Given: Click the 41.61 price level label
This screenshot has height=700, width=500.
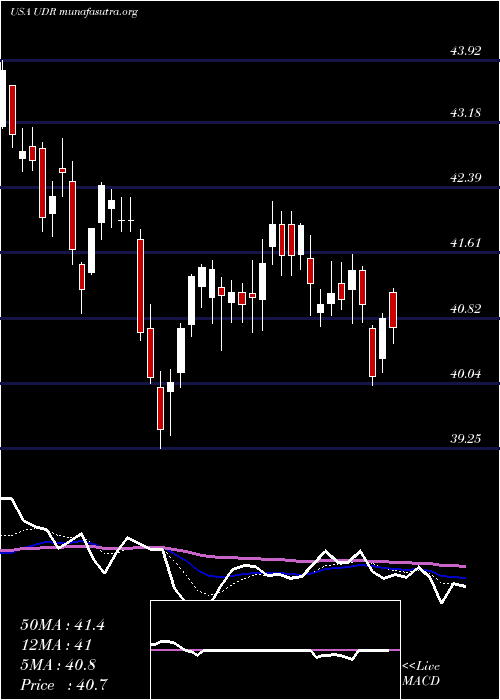Looking at the screenshot, I should (466, 243).
